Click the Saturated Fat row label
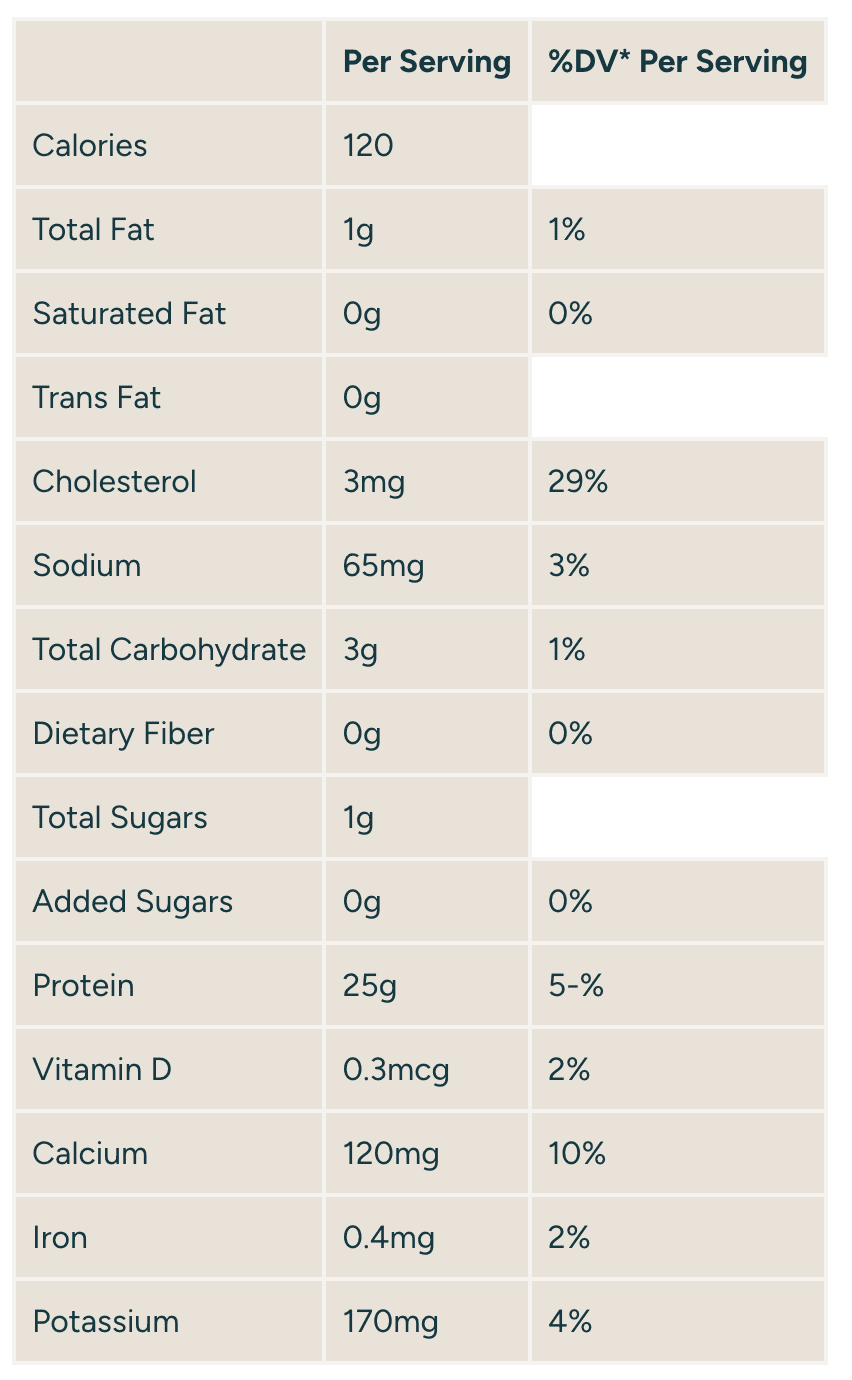852x1380 pixels. 130,314
